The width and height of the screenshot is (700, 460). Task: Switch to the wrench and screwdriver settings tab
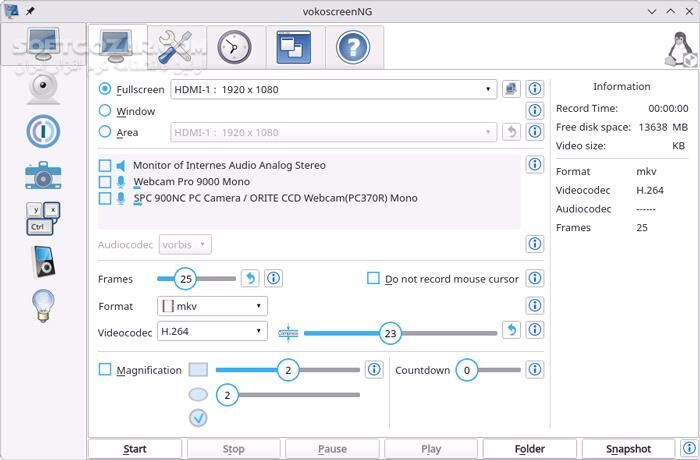177,46
